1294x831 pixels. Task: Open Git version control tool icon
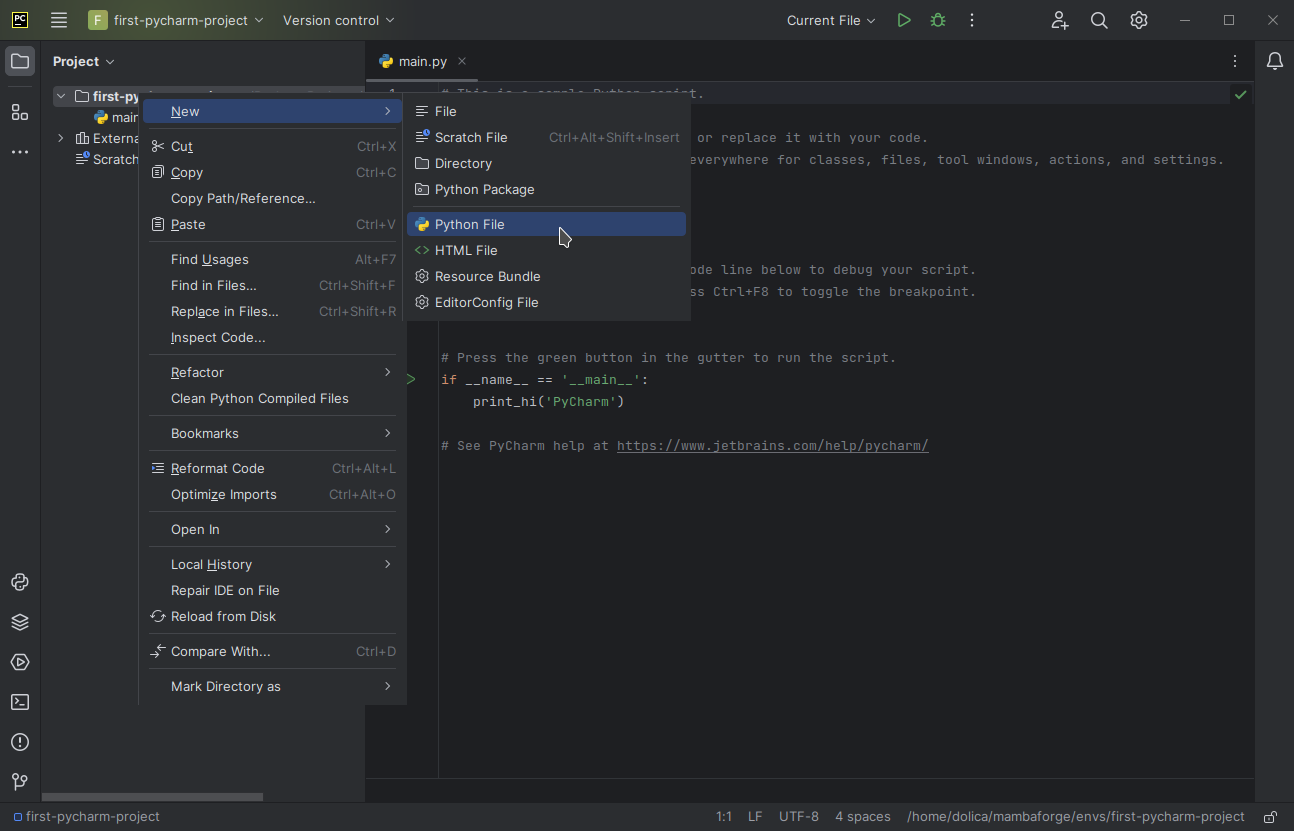[20, 782]
